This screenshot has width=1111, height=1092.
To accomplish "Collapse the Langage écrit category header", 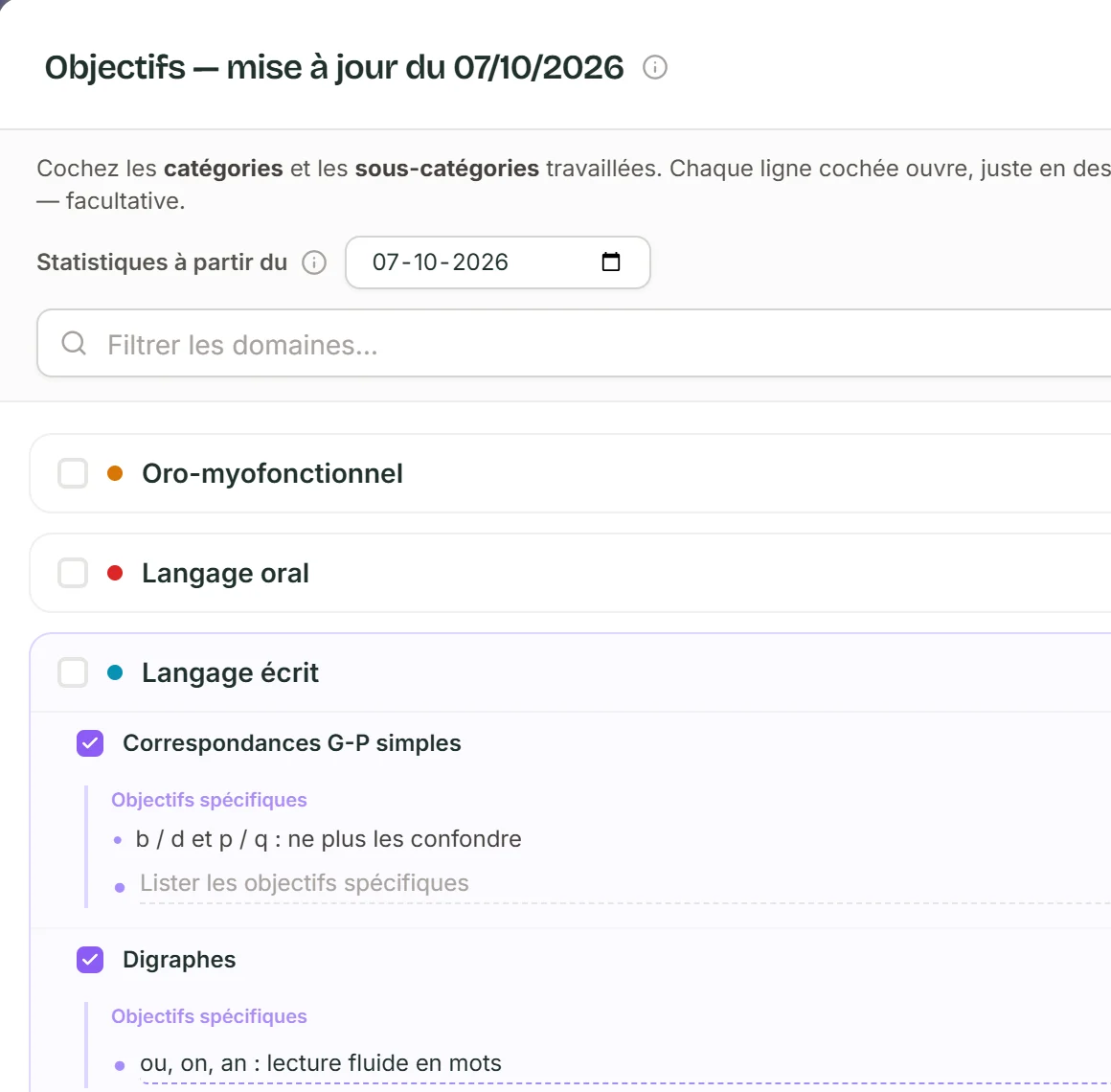I will pyautogui.click(x=571, y=672).
